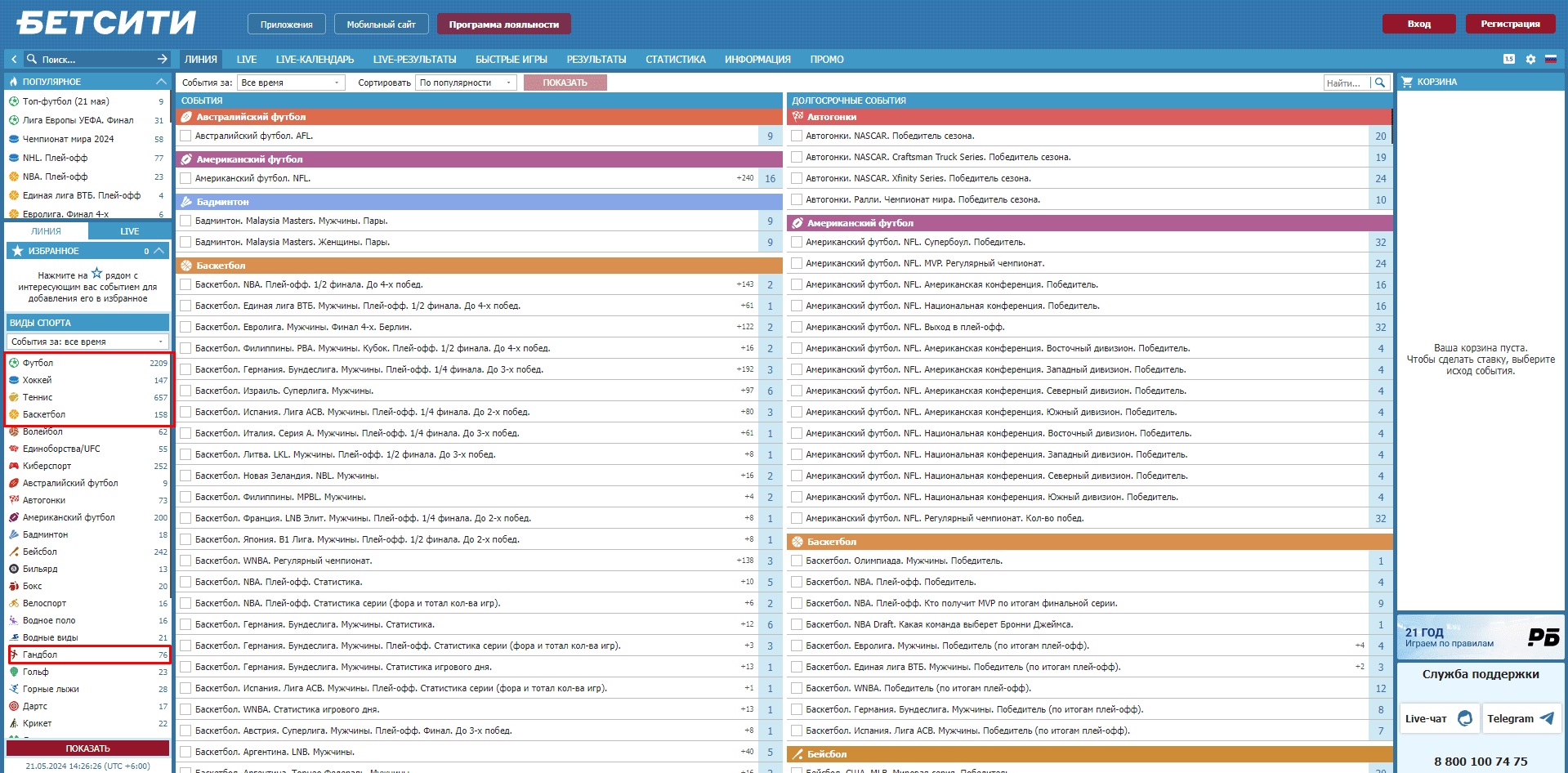Click the arrow to submit sidebar search
The width and height of the screenshot is (1568, 773).
coord(162,59)
